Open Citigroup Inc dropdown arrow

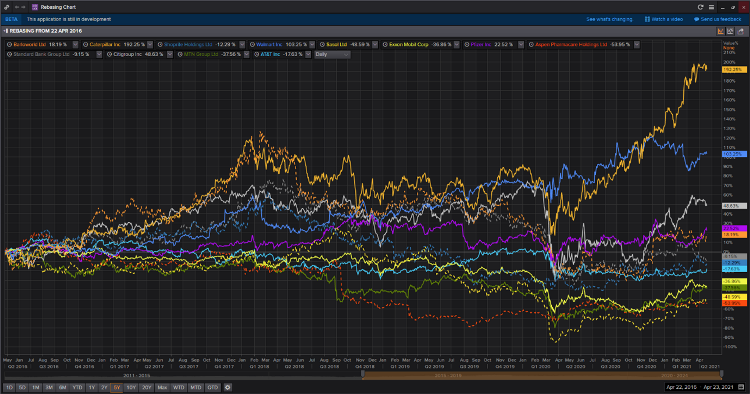tap(170, 55)
